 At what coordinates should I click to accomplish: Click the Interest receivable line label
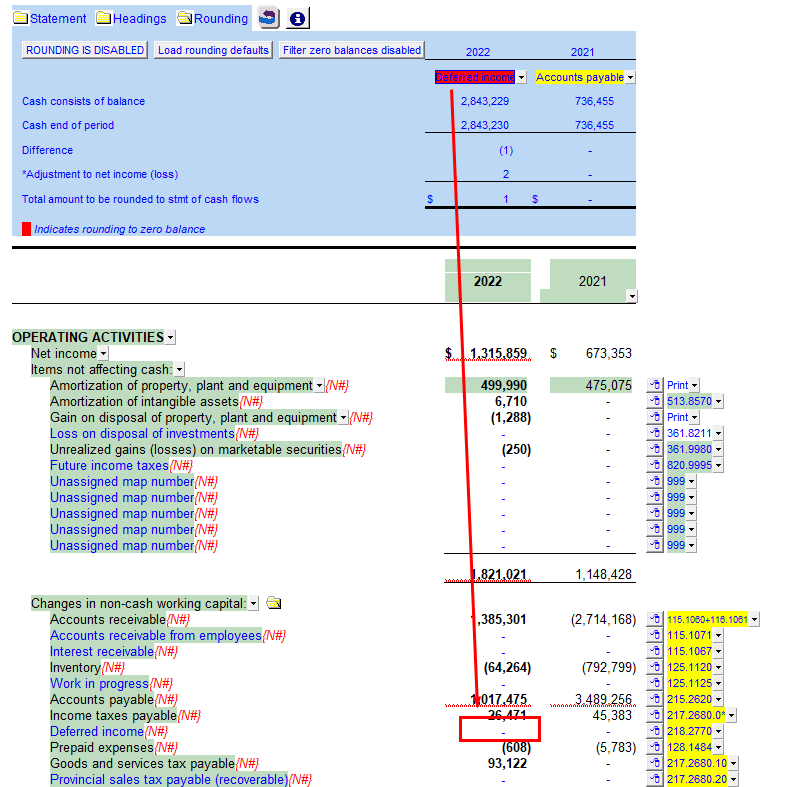102,652
